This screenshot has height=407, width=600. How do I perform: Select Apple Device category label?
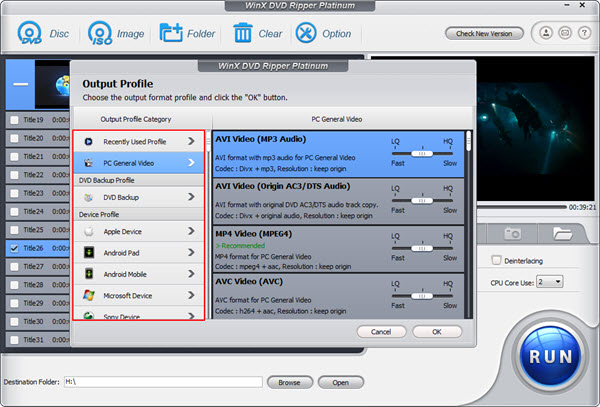pos(122,231)
